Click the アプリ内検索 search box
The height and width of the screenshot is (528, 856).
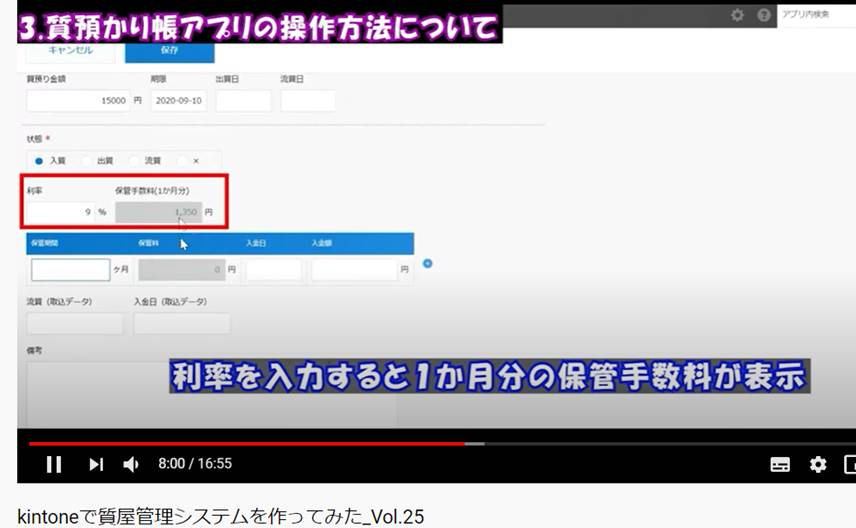tap(815, 15)
